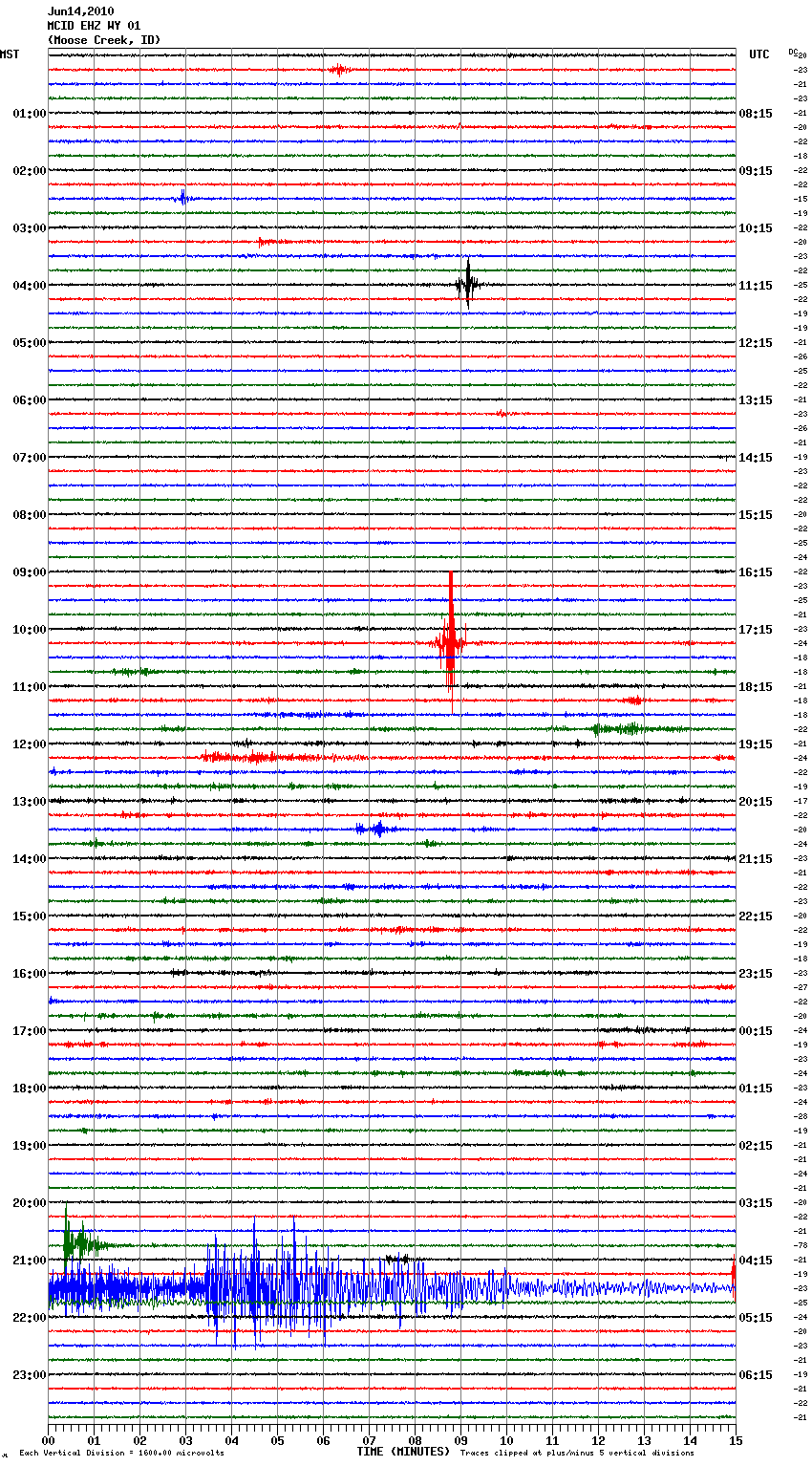The height and width of the screenshot is (1466, 812).
Task: Click the UTC time zone header
Action: (759, 54)
